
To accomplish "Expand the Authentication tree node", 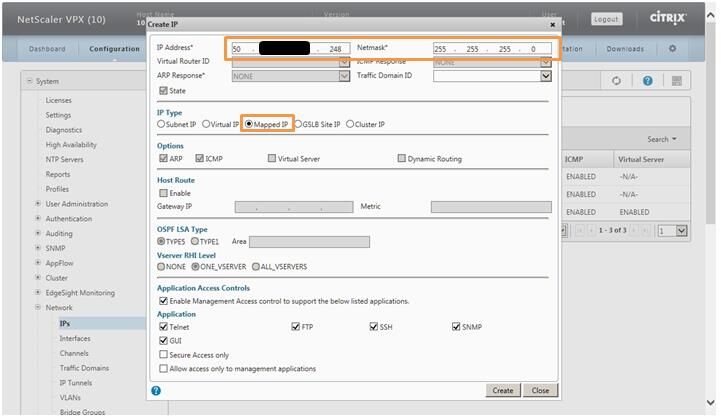I will (38, 218).
